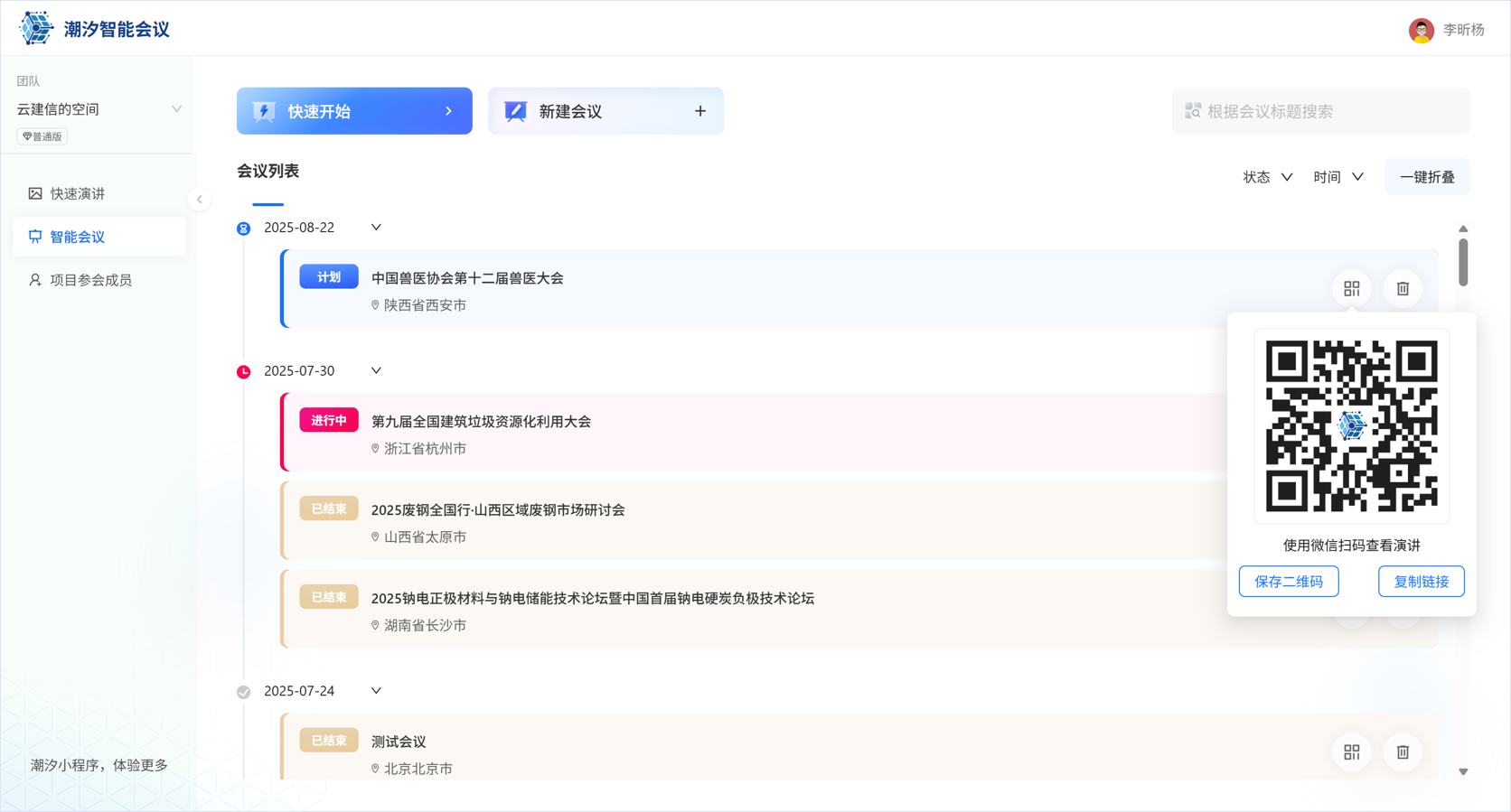Screen dimensions: 1511x812
Task: Select 智能会议 in the sidebar
Action: tap(99, 237)
